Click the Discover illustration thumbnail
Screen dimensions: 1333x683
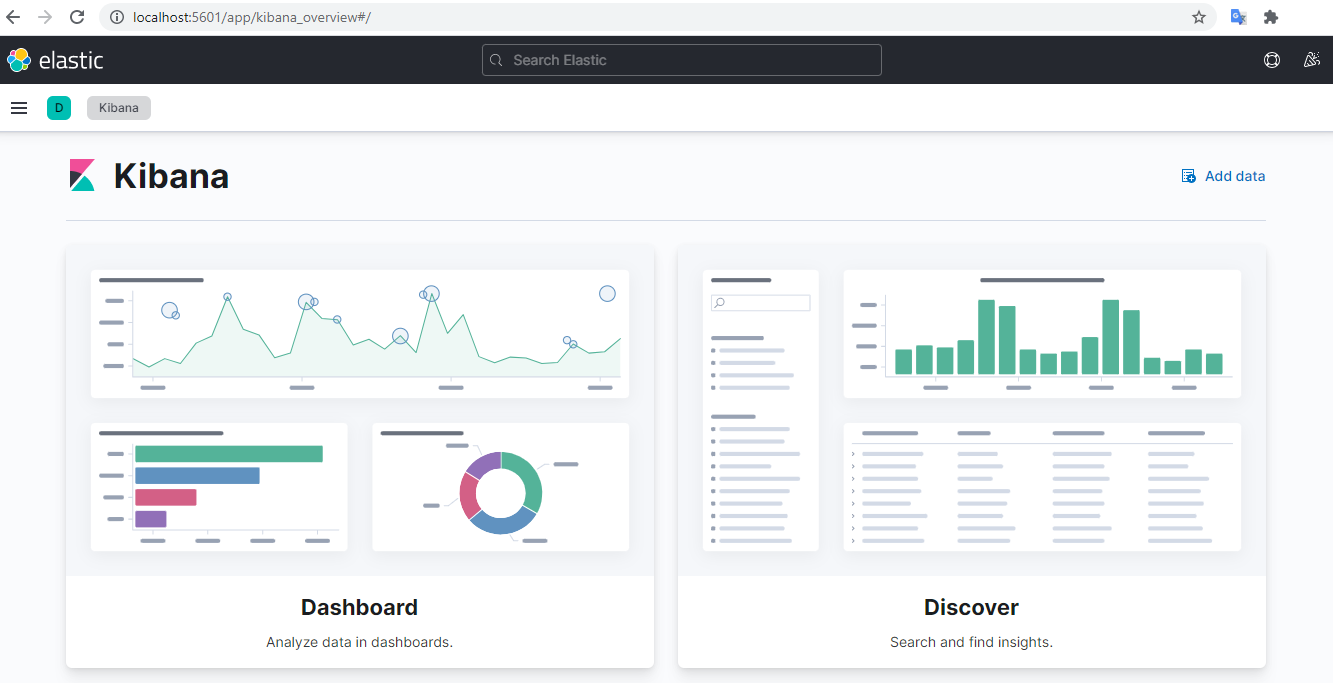972,410
